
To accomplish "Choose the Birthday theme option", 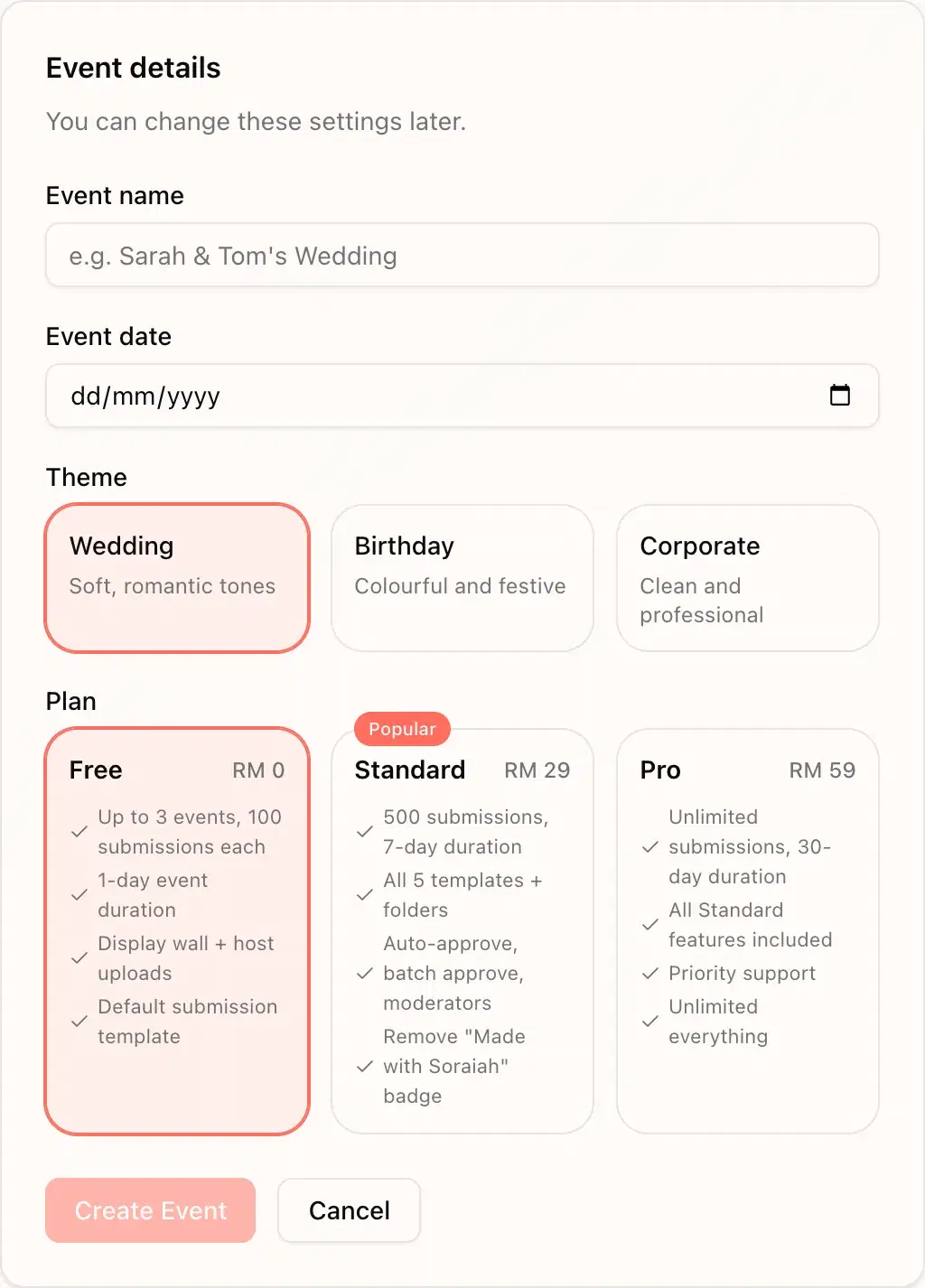I will click(x=462, y=578).
